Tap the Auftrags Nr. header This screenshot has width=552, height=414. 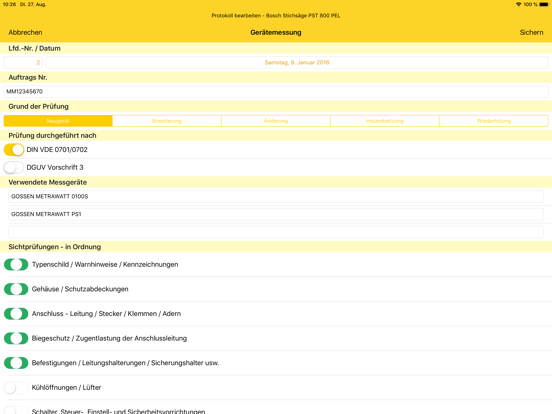click(x=28, y=77)
